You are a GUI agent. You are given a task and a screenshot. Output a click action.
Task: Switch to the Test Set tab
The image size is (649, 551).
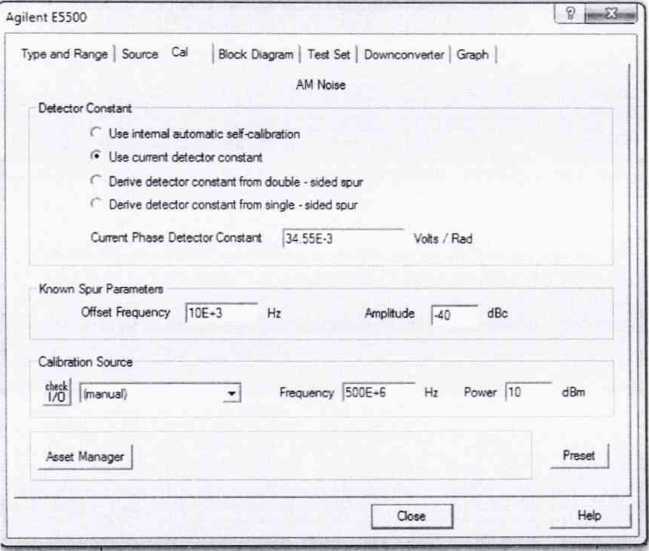[x=329, y=55]
